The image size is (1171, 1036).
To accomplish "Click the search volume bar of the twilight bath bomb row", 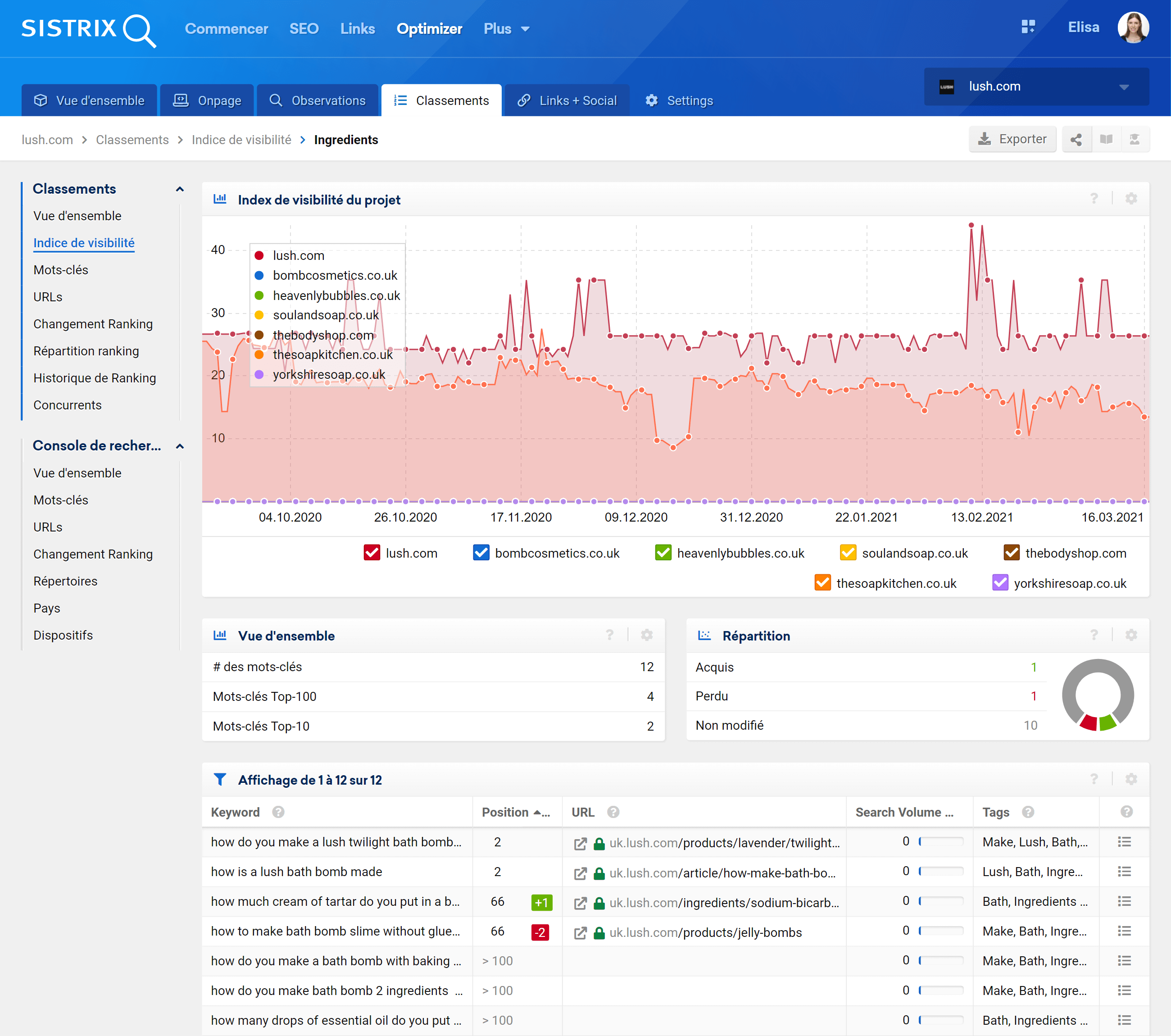I will pyautogui.click(x=941, y=842).
